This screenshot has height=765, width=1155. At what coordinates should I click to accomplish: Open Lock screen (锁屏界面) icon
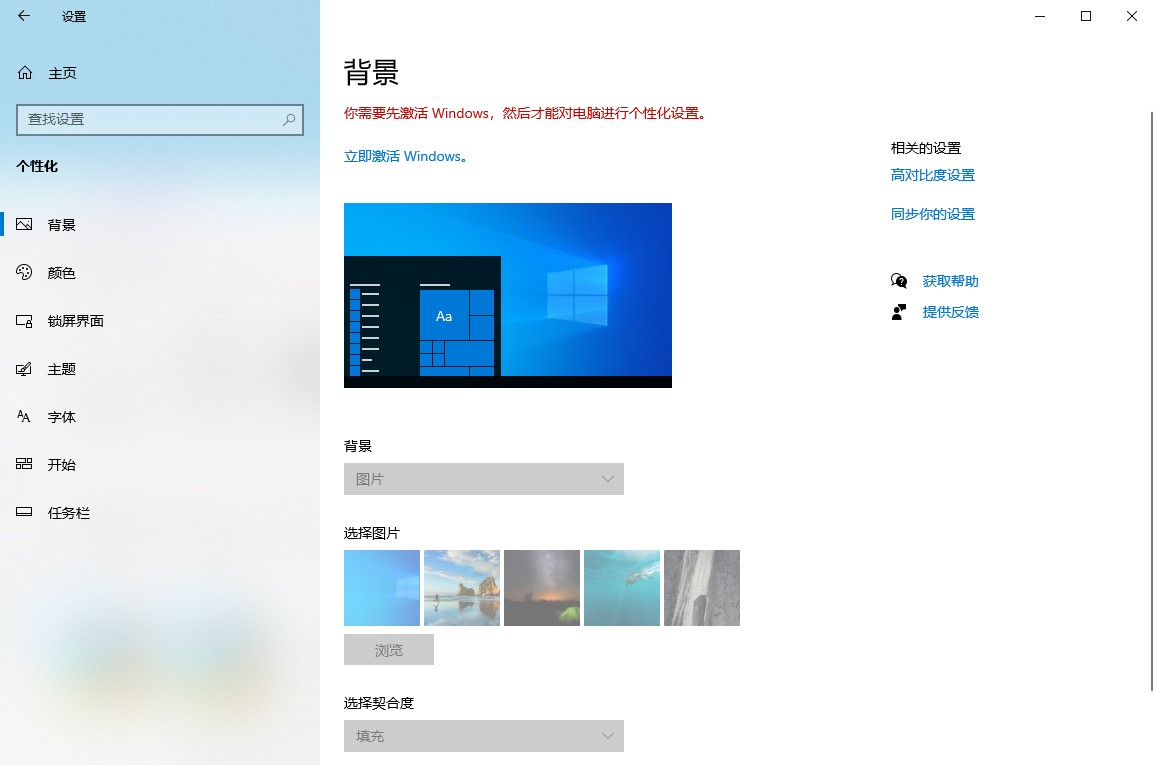[x=25, y=321]
